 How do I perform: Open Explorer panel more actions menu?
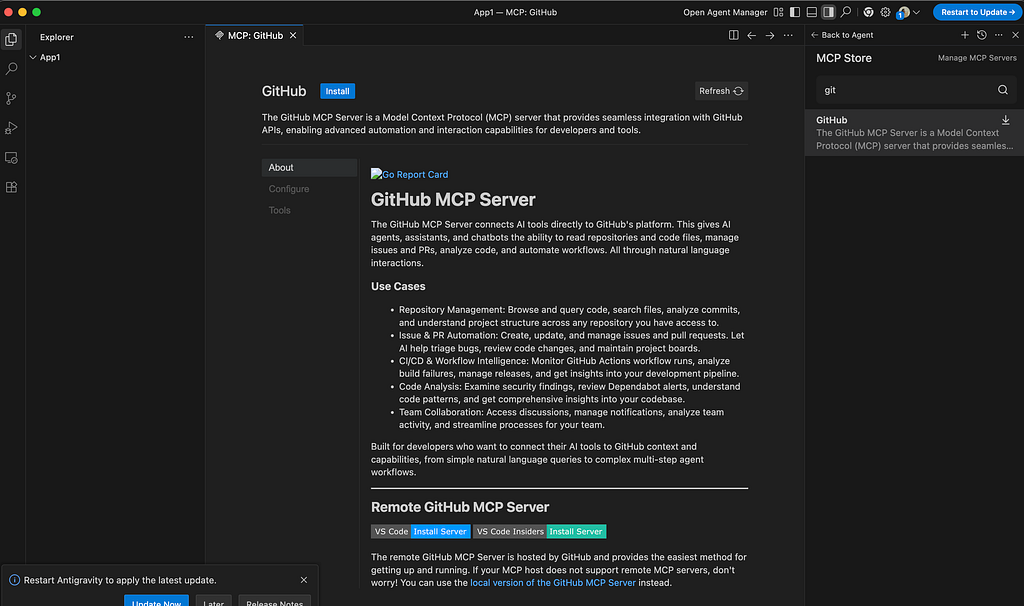[189, 37]
